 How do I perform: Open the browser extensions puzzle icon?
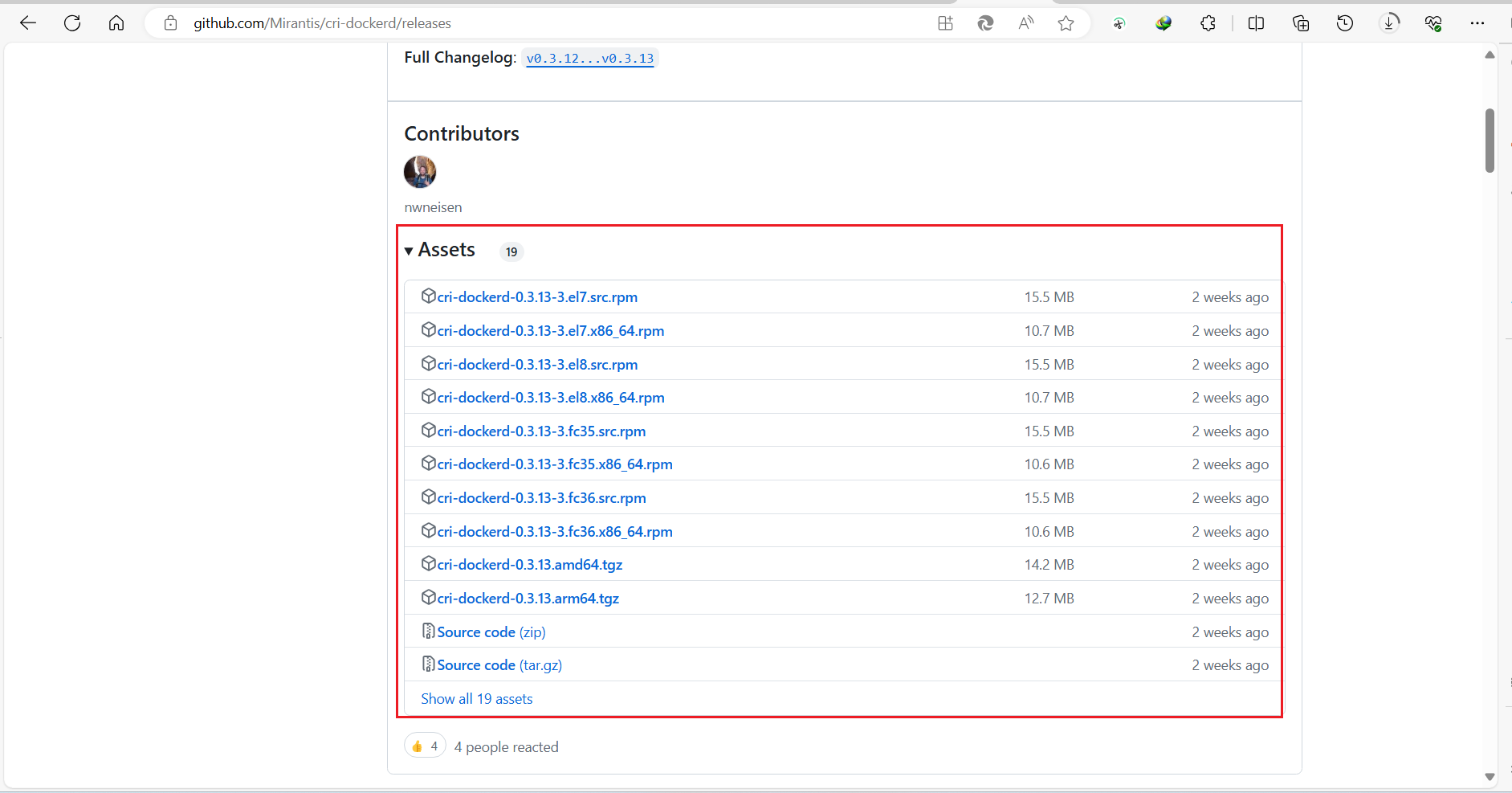1208,23
